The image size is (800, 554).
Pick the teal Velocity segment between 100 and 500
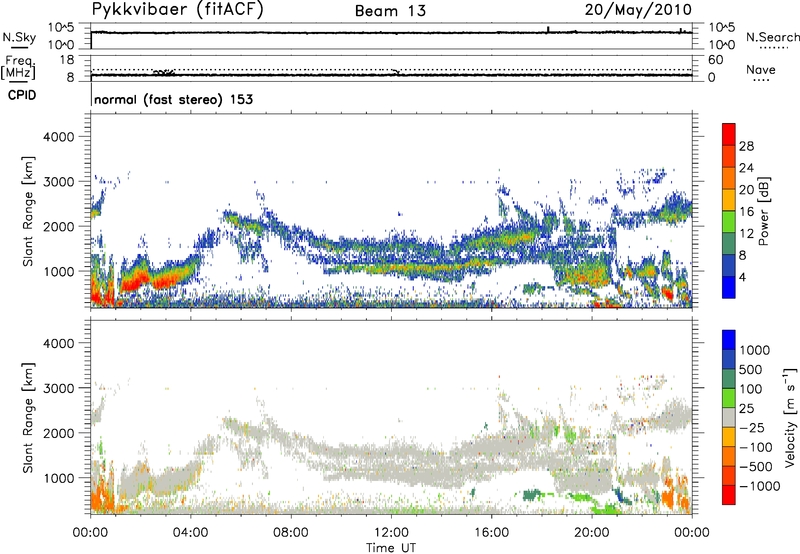729,379
